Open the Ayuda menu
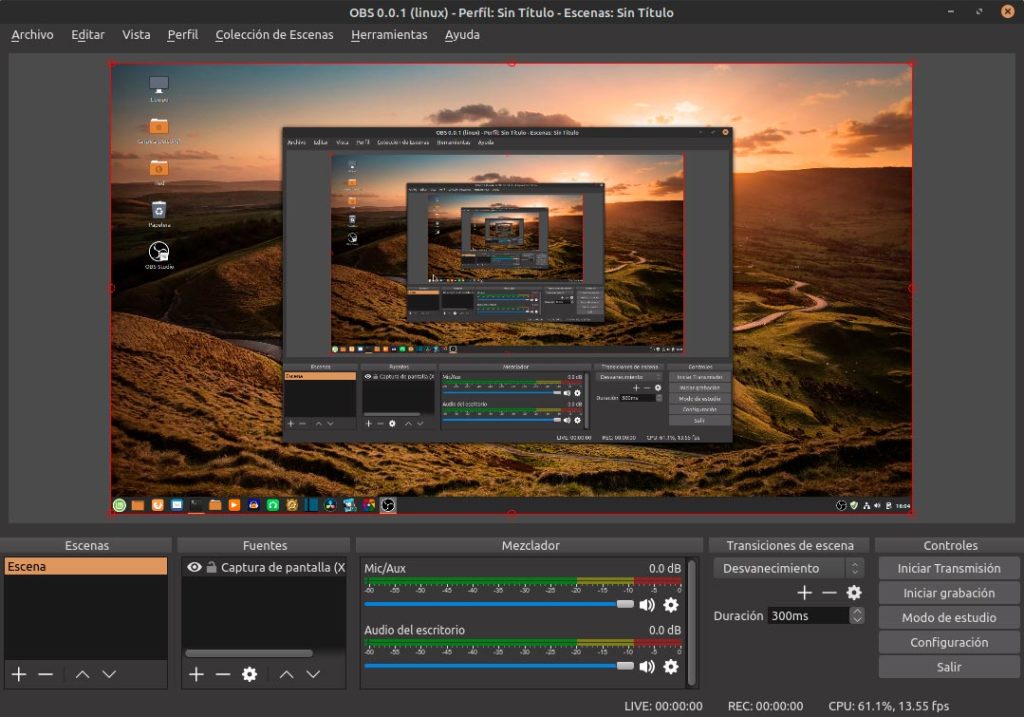Screen dimensions: 1024x717 tap(462, 35)
